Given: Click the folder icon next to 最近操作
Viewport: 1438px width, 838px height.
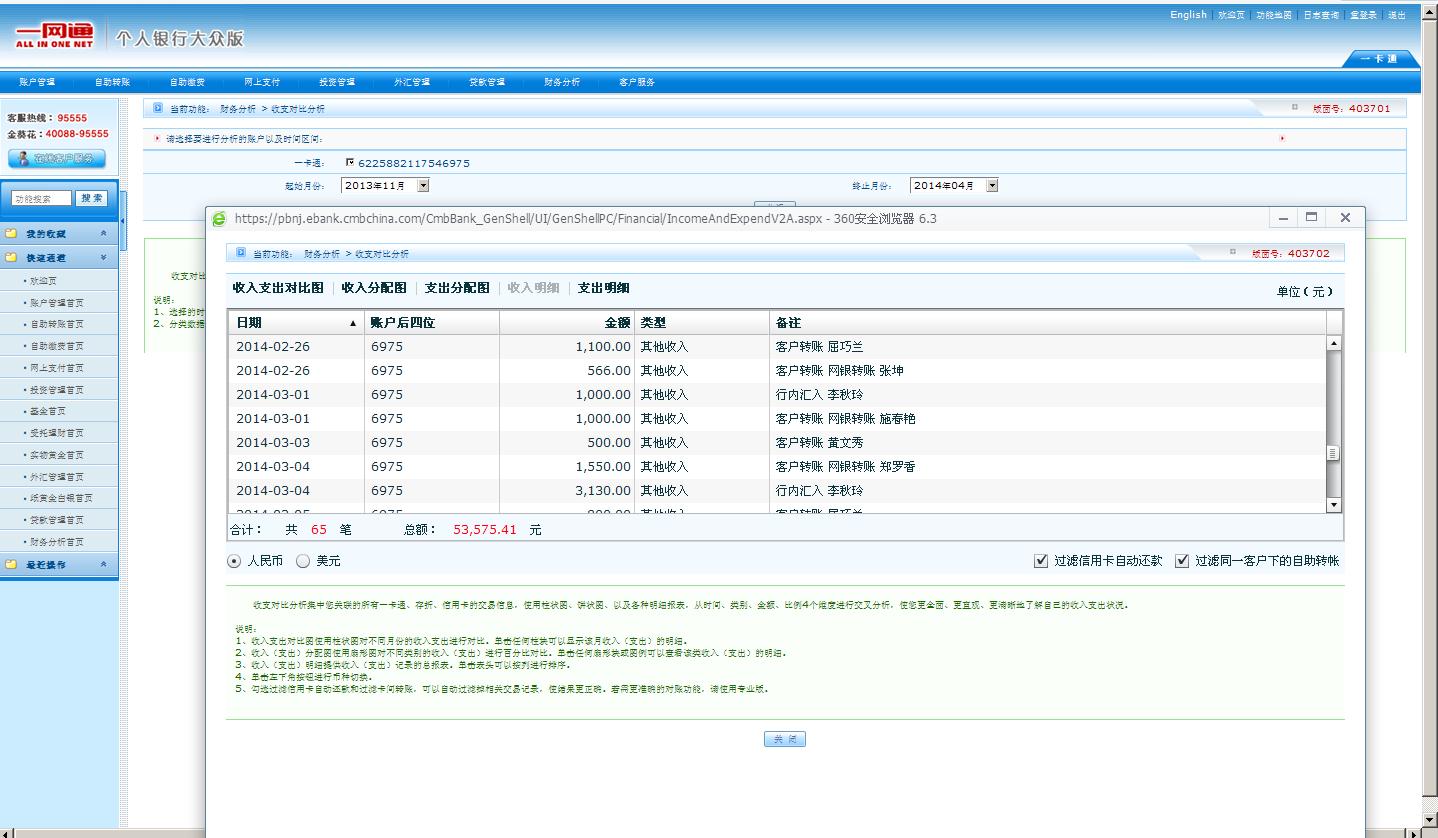Looking at the screenshot, I should tap(12, 565).
